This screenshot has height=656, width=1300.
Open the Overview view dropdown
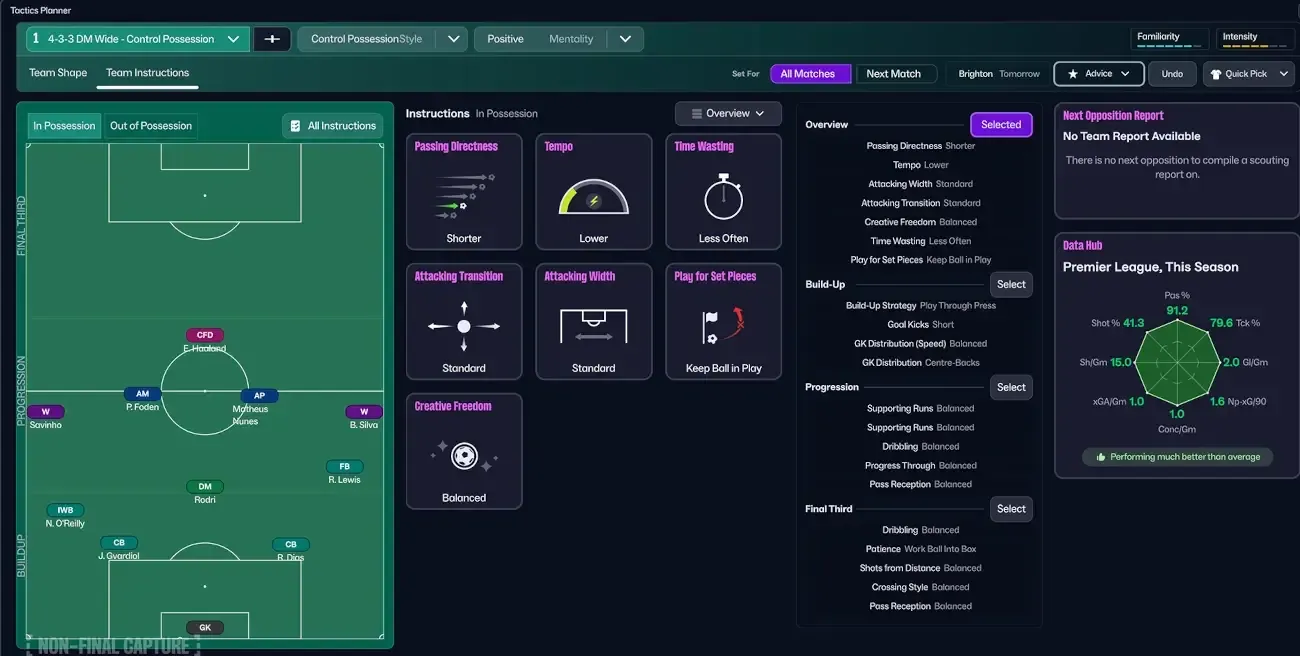click(x=727, y=113)
